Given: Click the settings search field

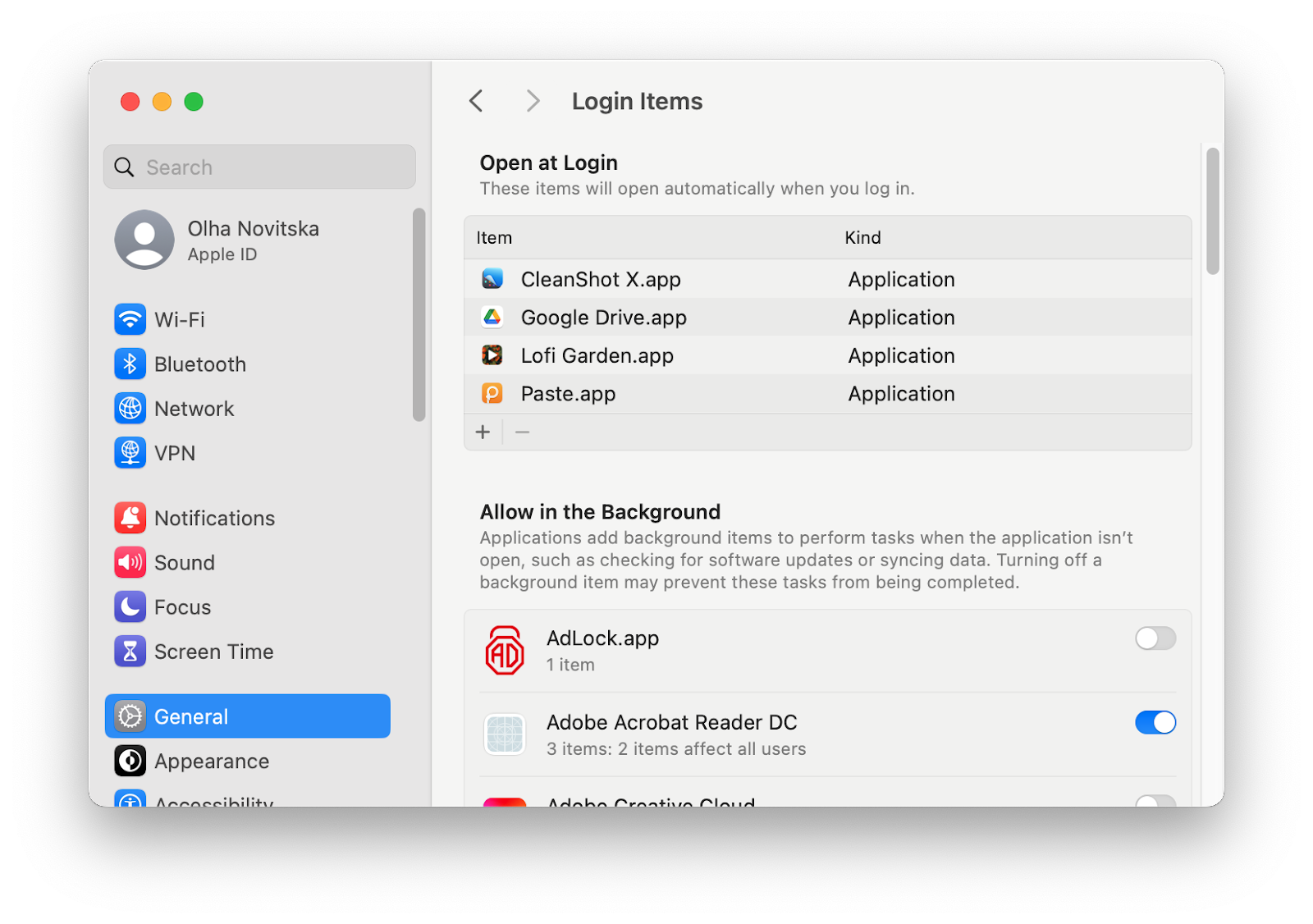Looking at the screenshot, I should pyautogui.click(x=259, y=167).
